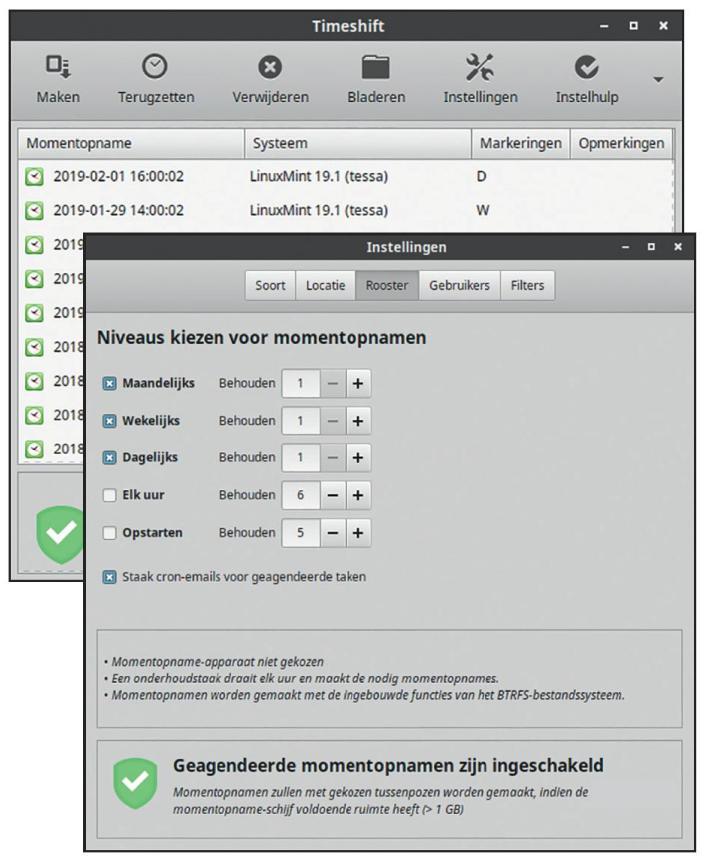Click the green shield status icon in Timeshift window
Image resolution: width=704 pixels, height=863 pixels.
click(x=59, y=534)
